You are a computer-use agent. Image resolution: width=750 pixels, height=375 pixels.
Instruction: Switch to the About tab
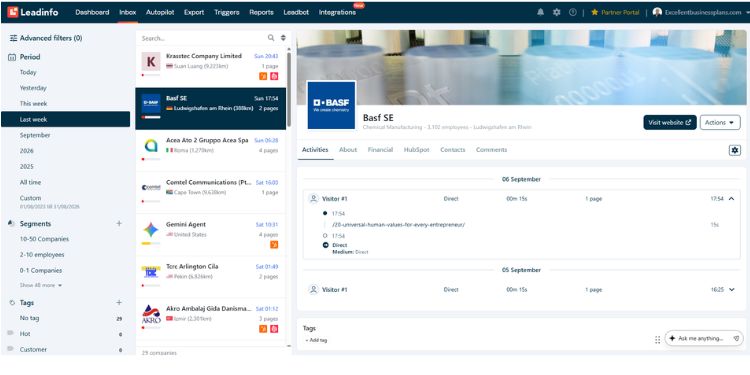pyautogui.click(x=348, y=150)
